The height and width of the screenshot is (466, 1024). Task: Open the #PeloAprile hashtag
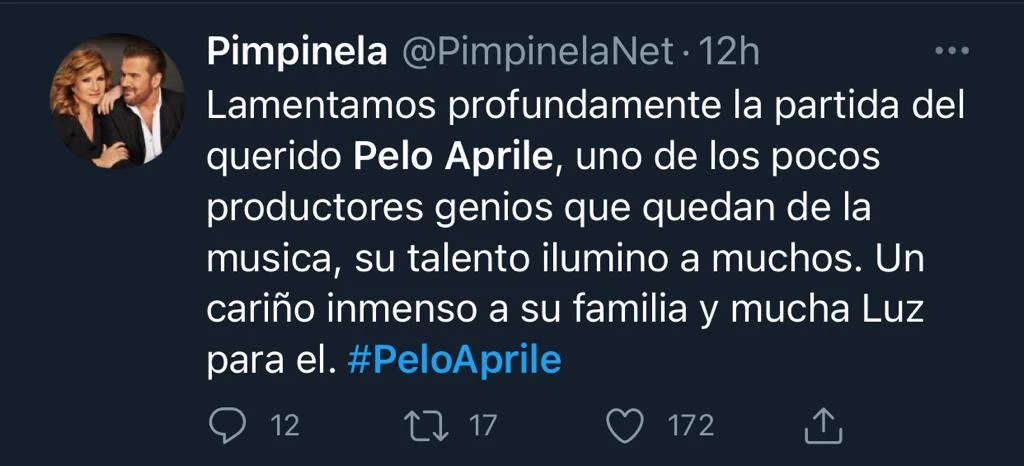tap(454, 360)
